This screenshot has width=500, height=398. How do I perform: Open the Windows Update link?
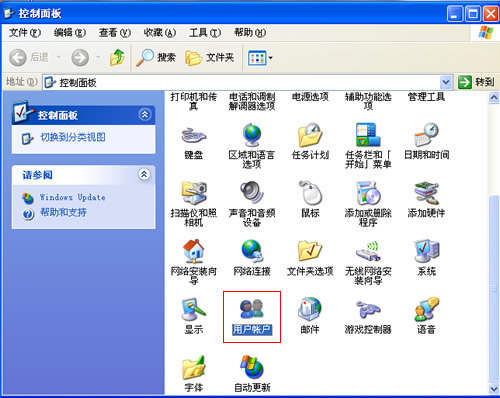(x=73, y=197)
